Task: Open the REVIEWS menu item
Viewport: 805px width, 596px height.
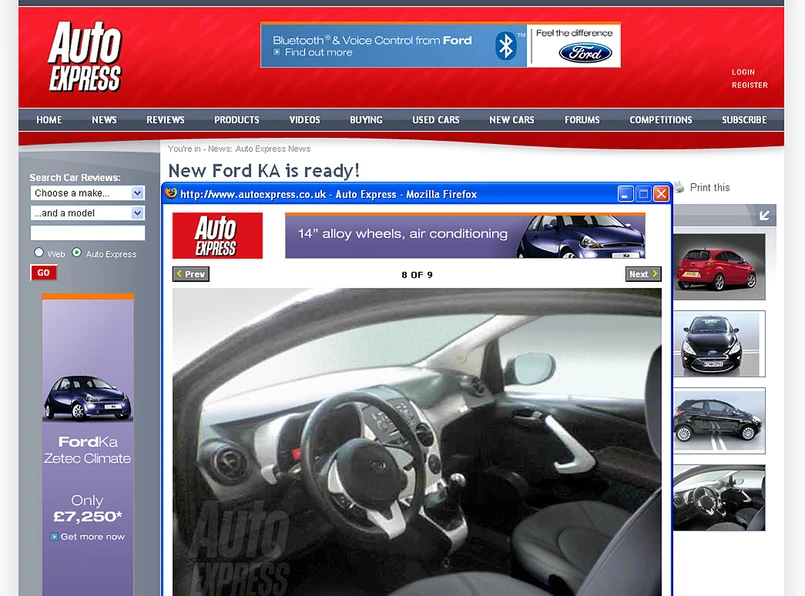Action: (165, 120)
